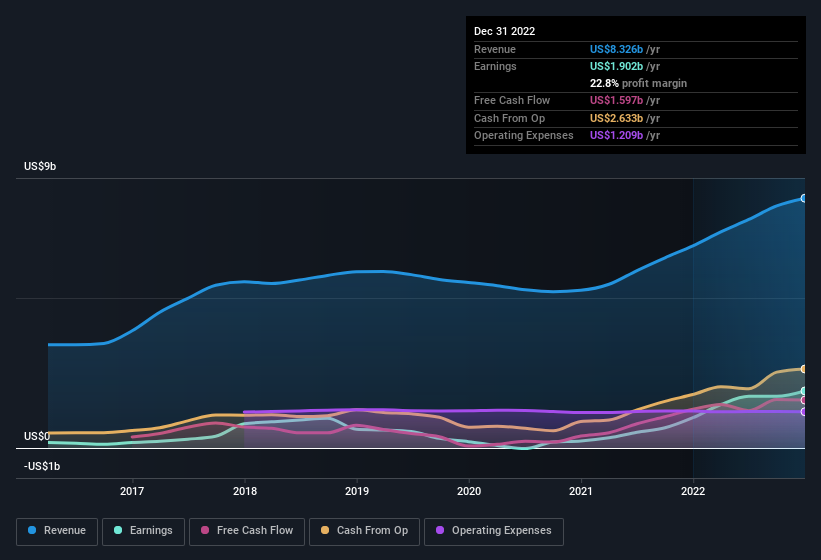821x560 pixels.
Task: Click the US$9b y-axis label
Action: (40, 166)
